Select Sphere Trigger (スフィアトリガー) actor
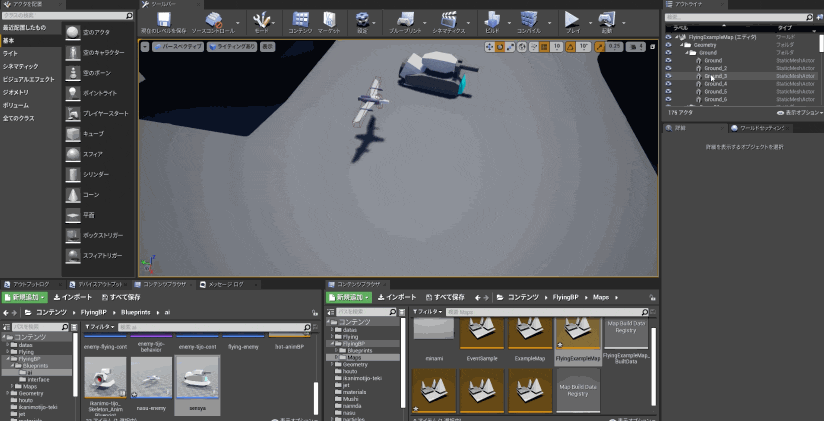 point(96,256)
